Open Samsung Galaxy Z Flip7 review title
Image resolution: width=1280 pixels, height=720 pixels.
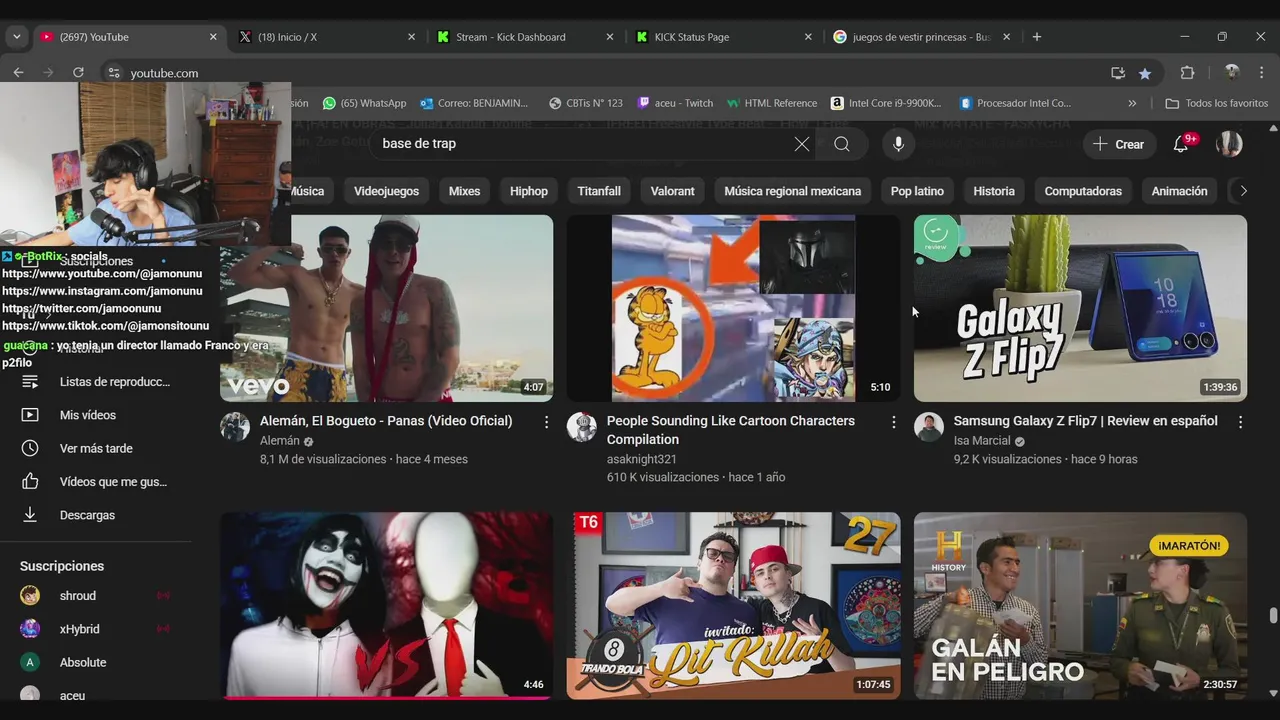click(1085, 421)
